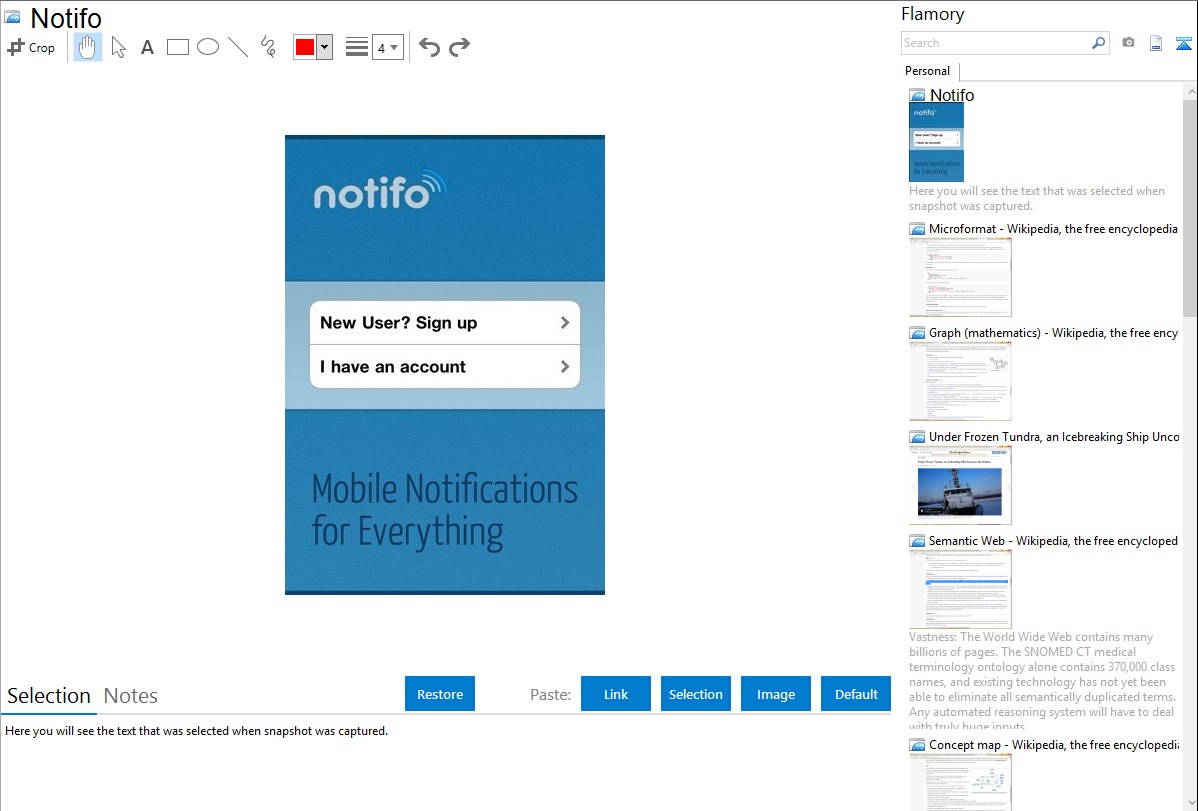Click the paste Image button
1198x811 pixels.
pyautogui.click(x=775, y=694)
